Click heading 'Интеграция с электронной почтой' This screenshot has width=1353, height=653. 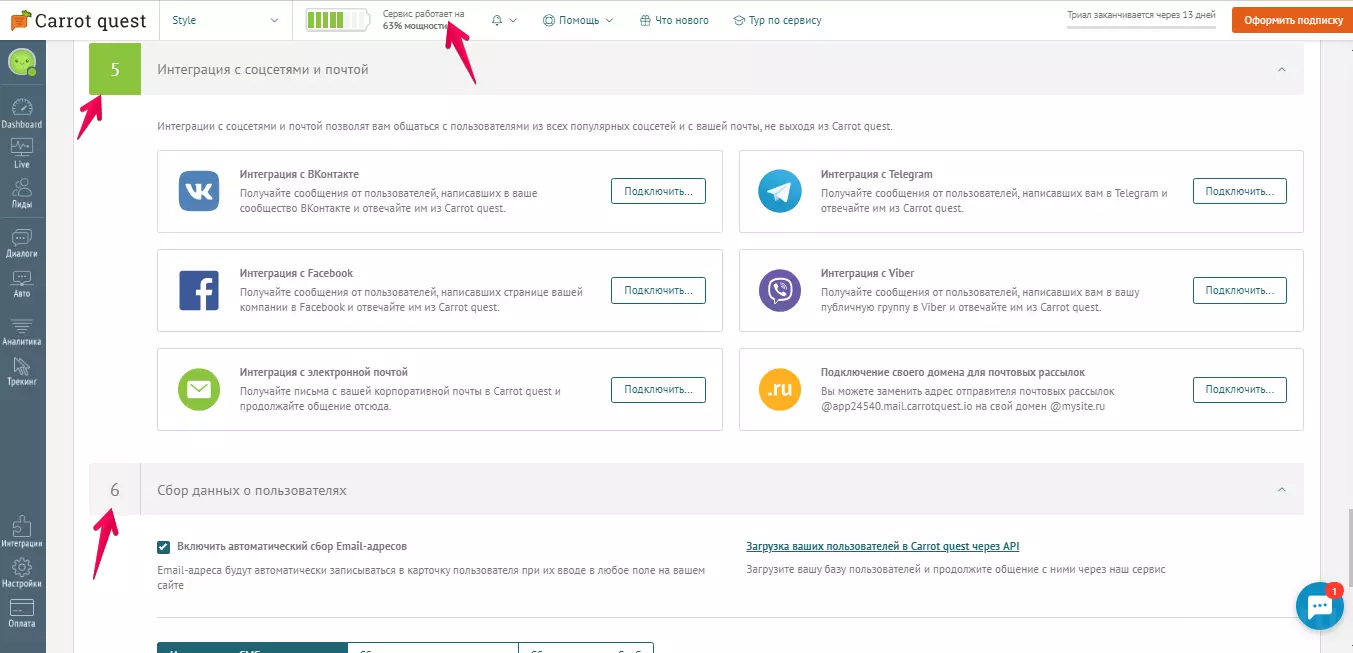pos(324,372)
